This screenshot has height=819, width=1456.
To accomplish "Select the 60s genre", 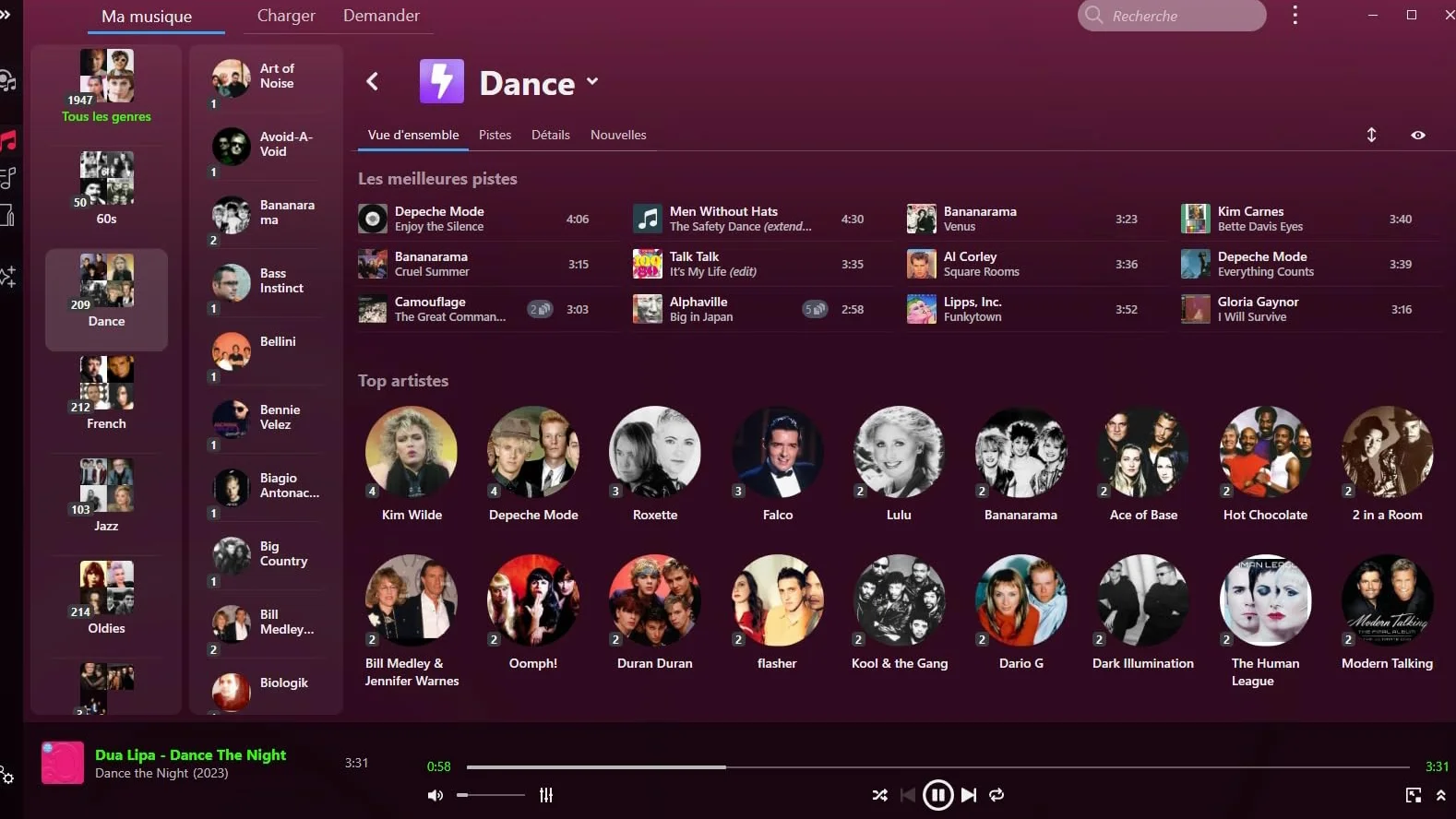I will (x=106, y=189).
